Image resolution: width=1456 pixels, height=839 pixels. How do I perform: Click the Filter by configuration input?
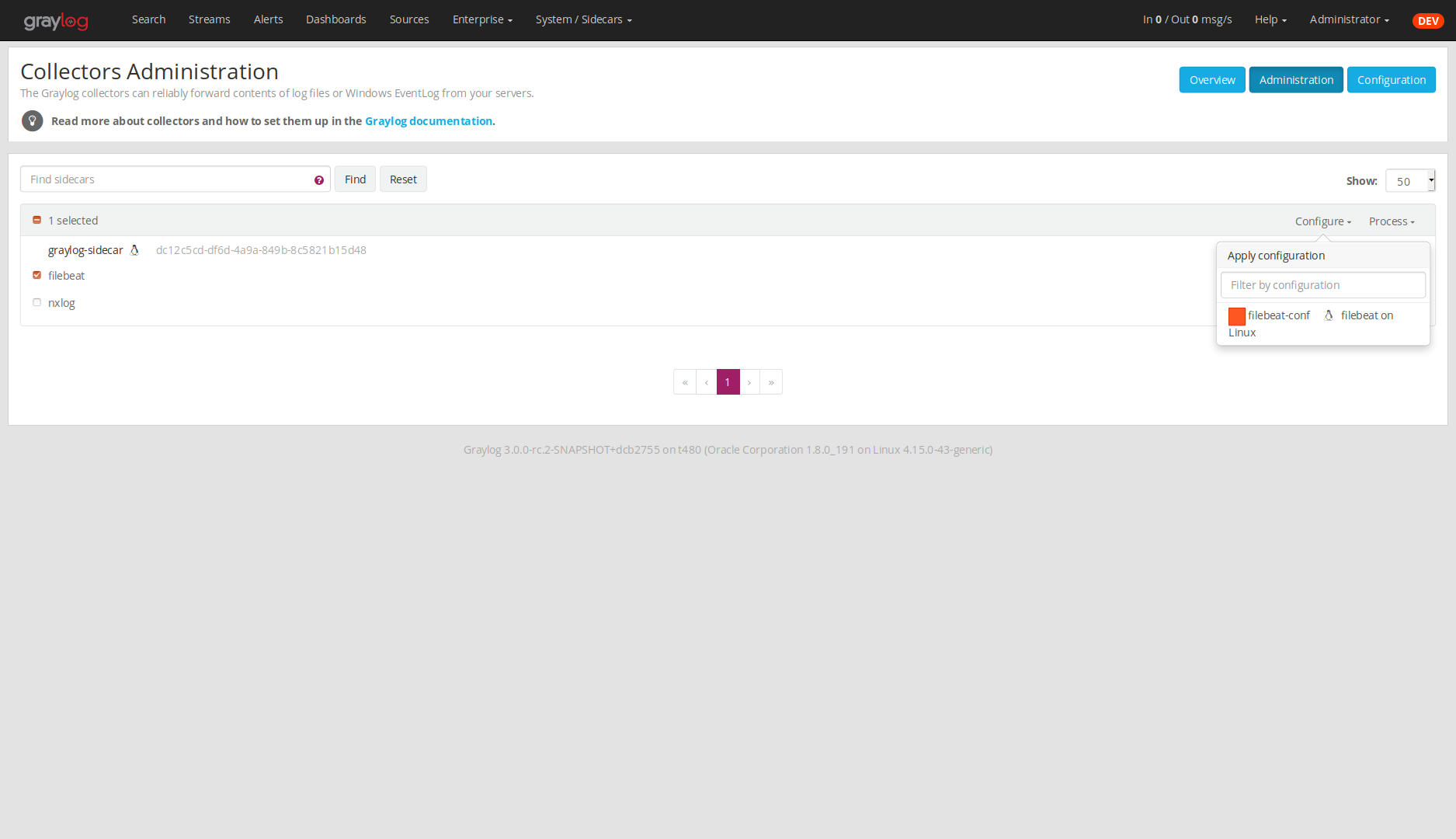(x=1322, y=285)
